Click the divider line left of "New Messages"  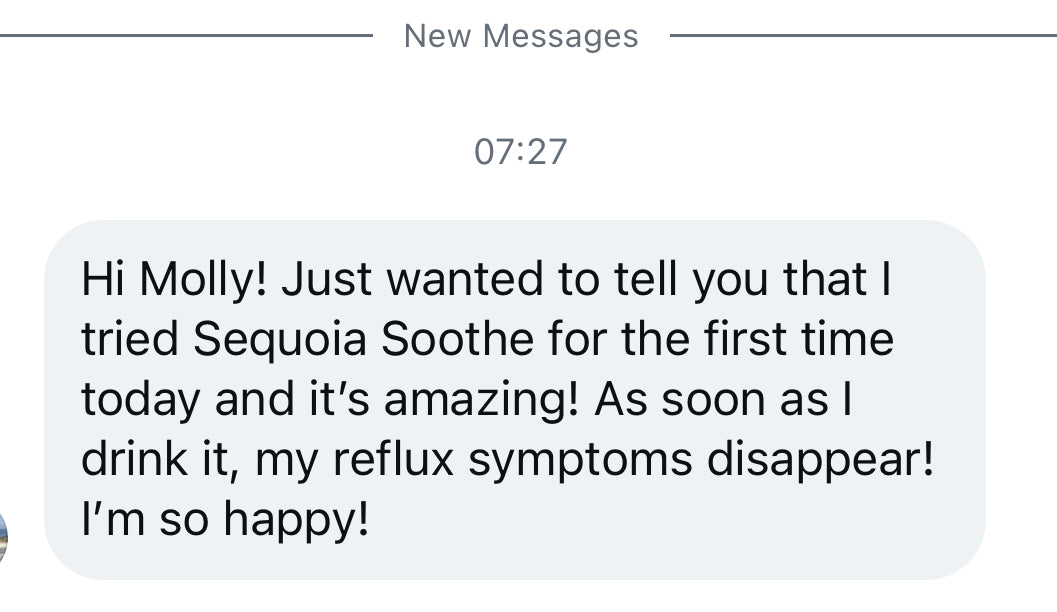click(185, 36)
